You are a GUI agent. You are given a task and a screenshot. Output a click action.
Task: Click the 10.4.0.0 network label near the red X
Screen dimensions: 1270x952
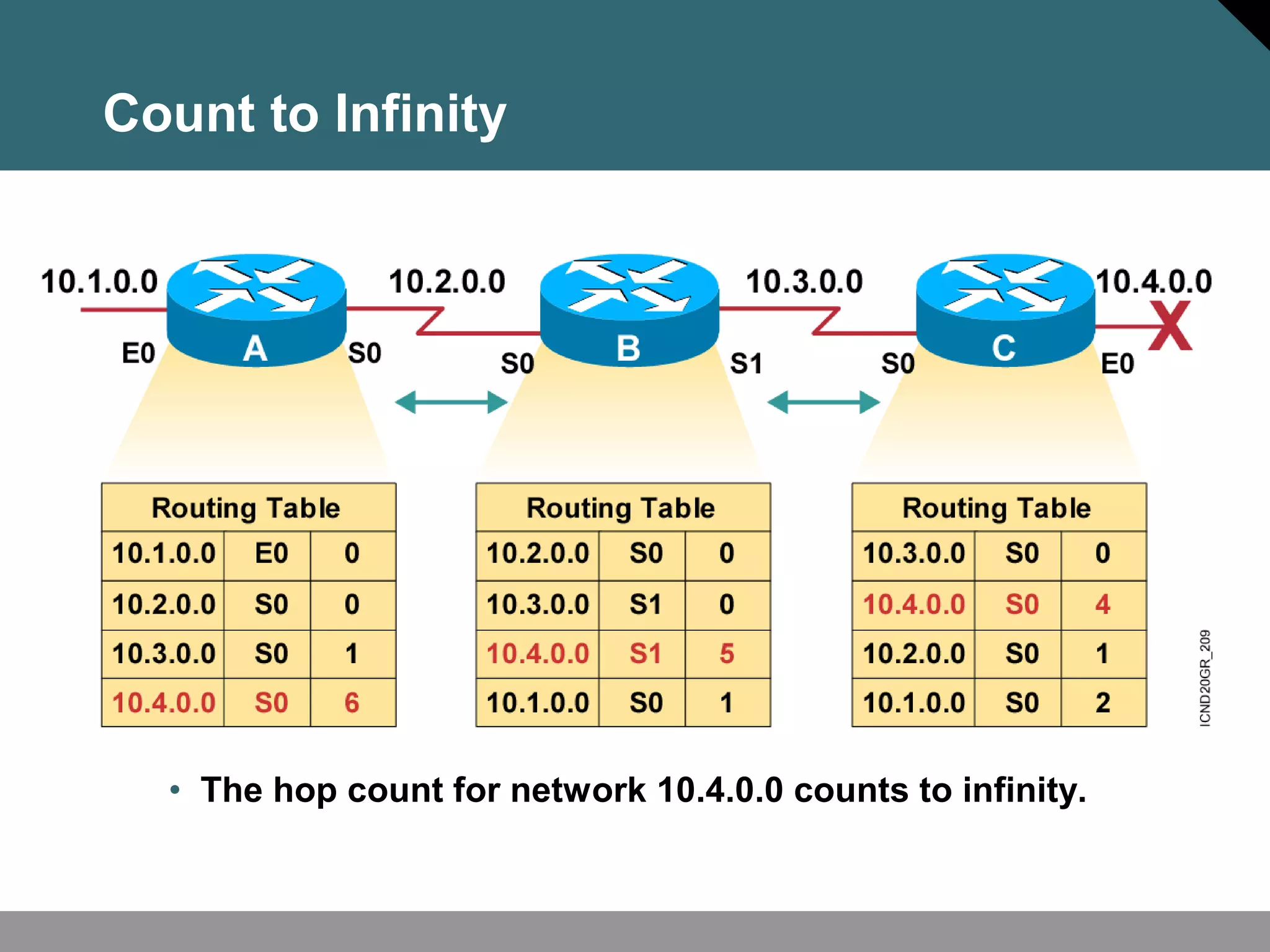coord(1154,281)
